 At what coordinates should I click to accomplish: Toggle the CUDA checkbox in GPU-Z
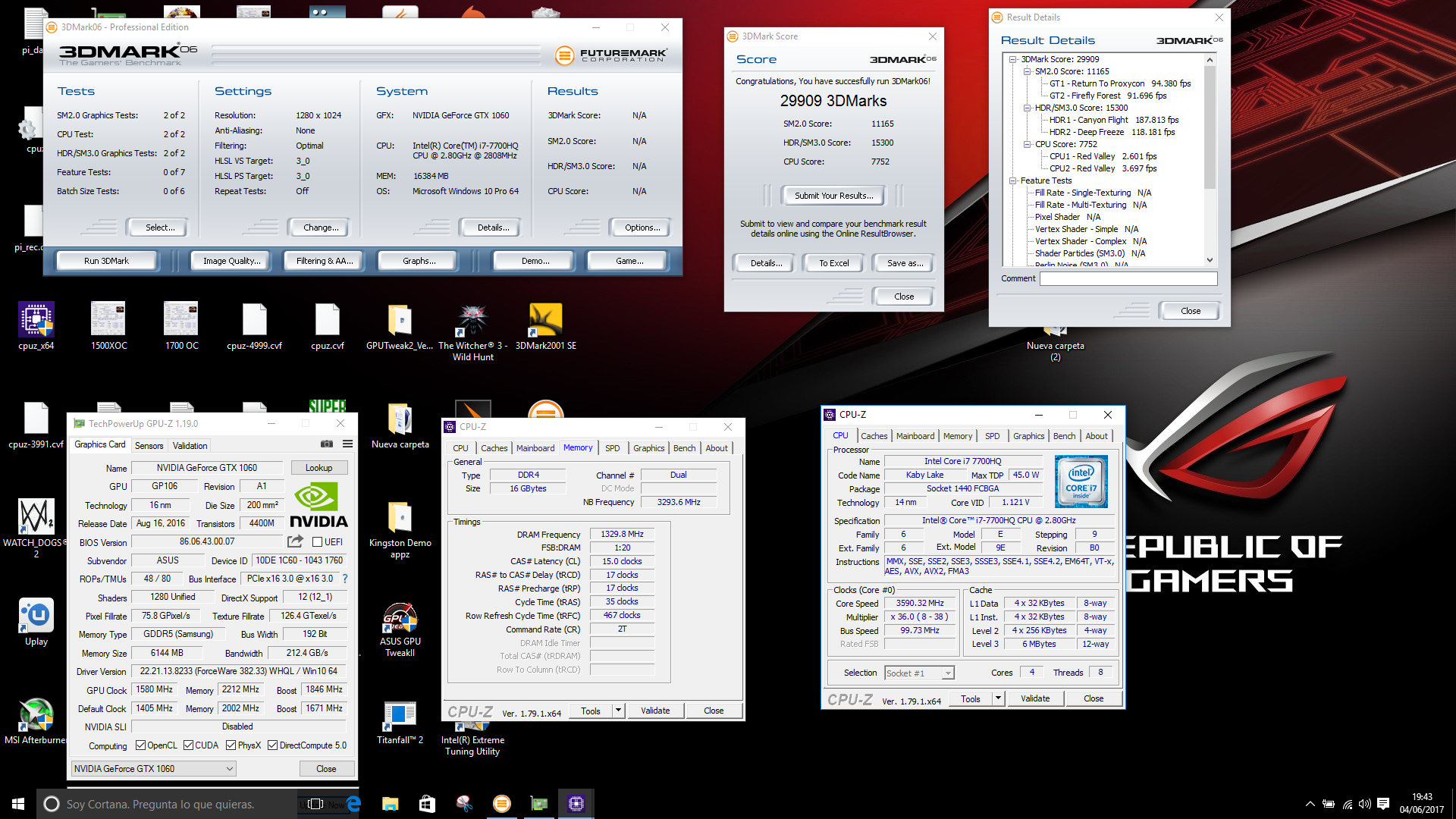point(189,745)
